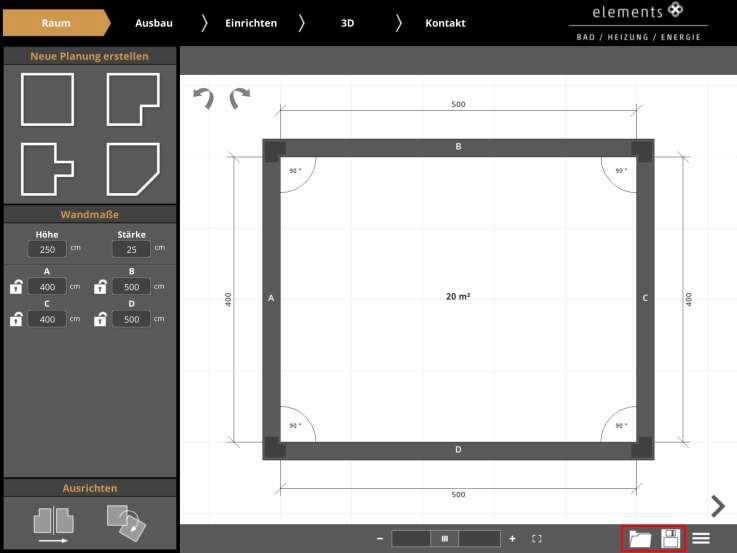Viewport: 737px width, 553px height.
Task: Click the rotate room align icon
Action: click(126, 523)
